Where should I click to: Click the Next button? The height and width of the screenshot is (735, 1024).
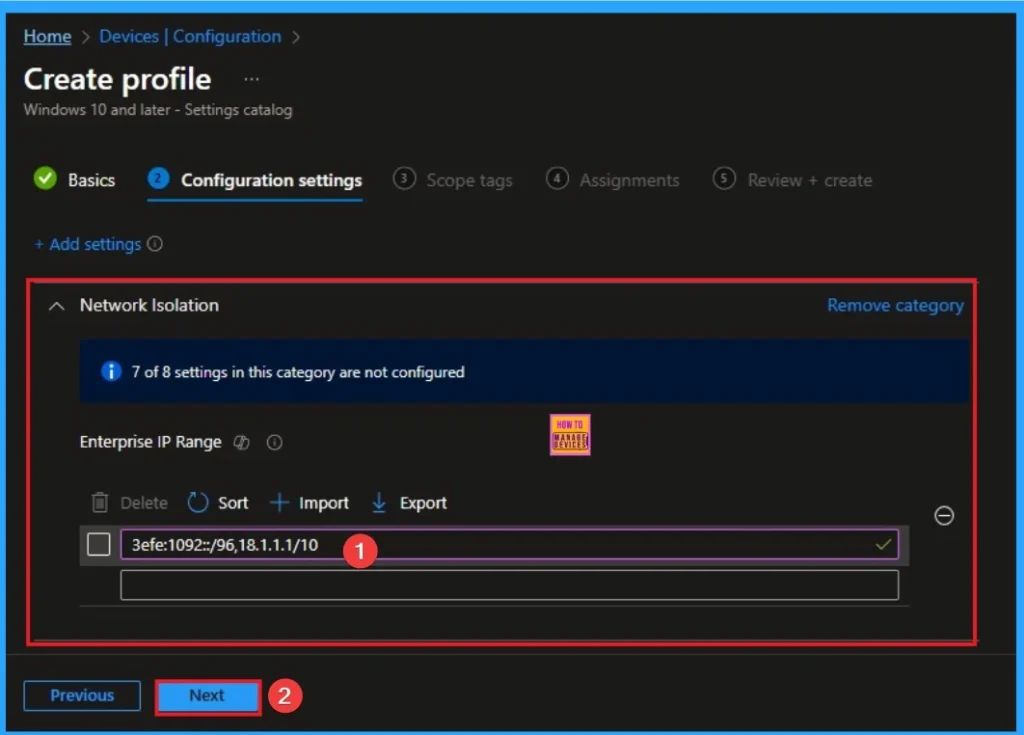tap(207, 695)
